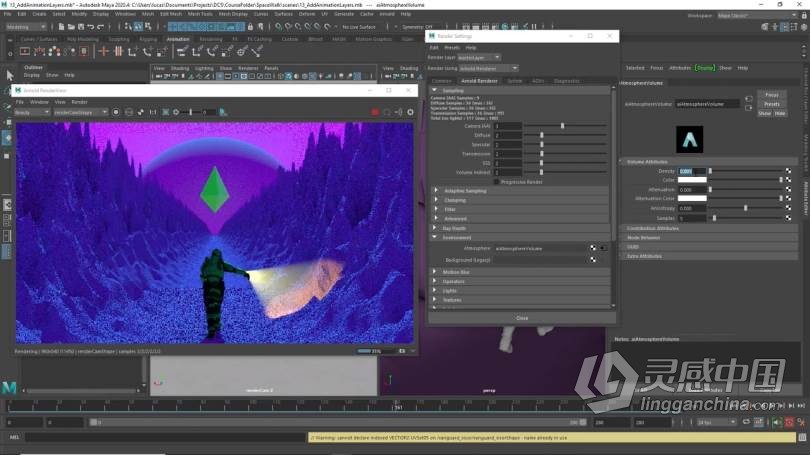Click the script editor icon at bottom right

pos(802,437)
